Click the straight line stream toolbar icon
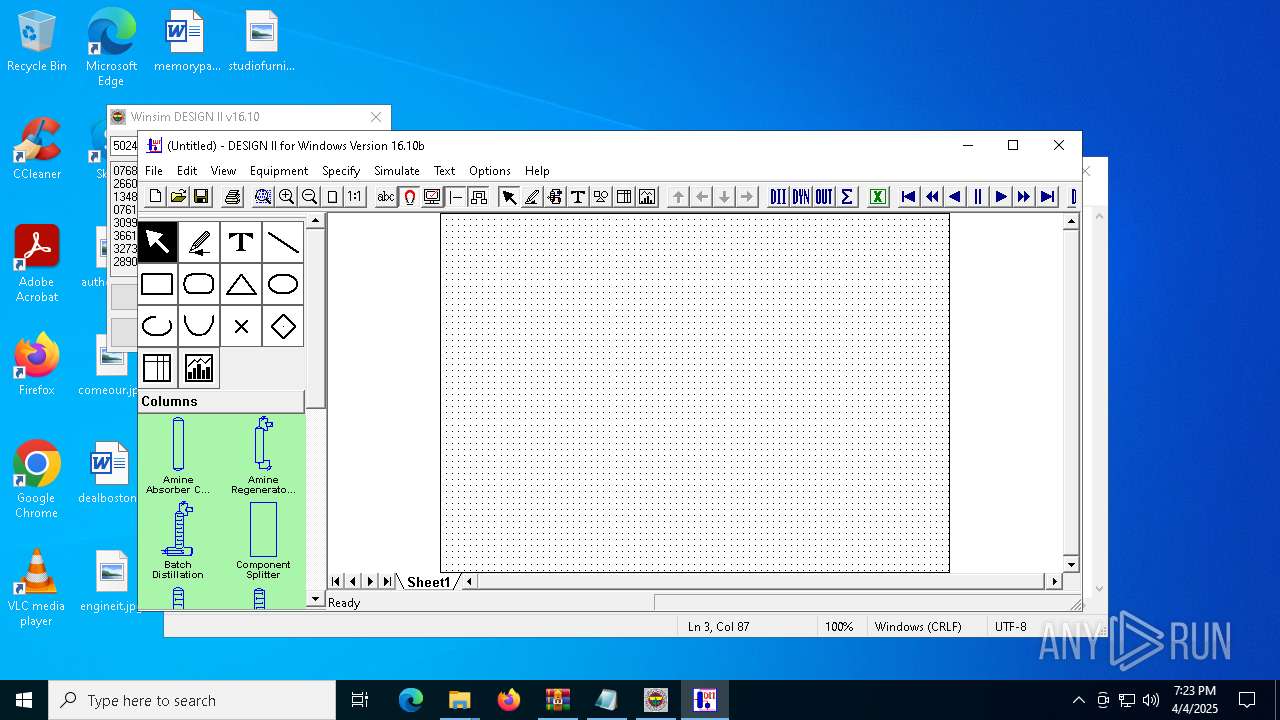The image size is (1280, 720). (456, 197)
